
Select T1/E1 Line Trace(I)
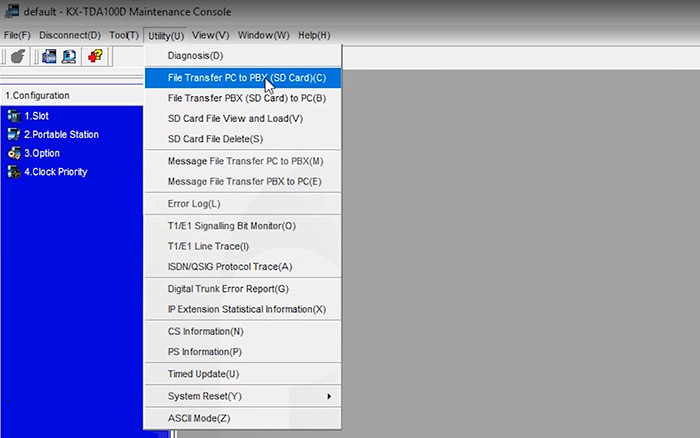tap(243, 246)
